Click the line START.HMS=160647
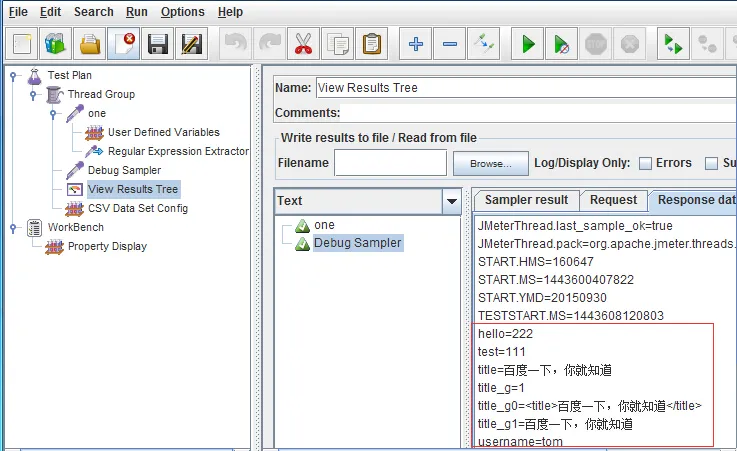 coord(536,262)
